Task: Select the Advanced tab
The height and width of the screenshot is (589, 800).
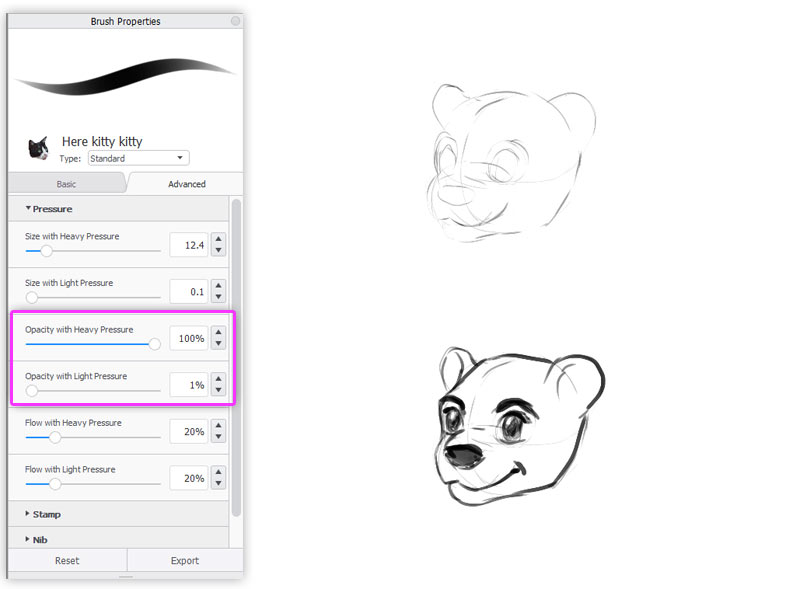Action: point(187,184)
